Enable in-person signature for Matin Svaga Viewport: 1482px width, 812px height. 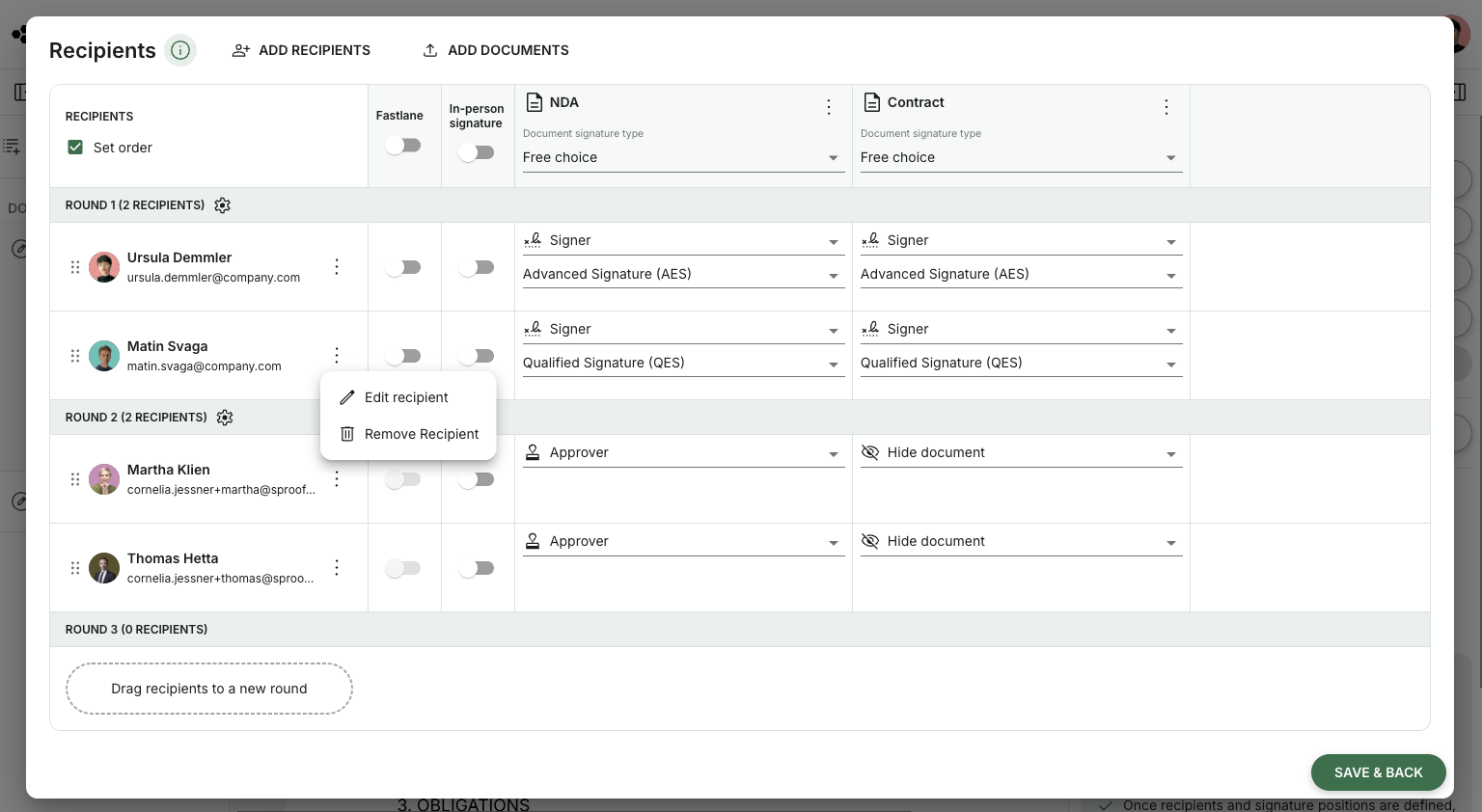[x=477, y=356]
